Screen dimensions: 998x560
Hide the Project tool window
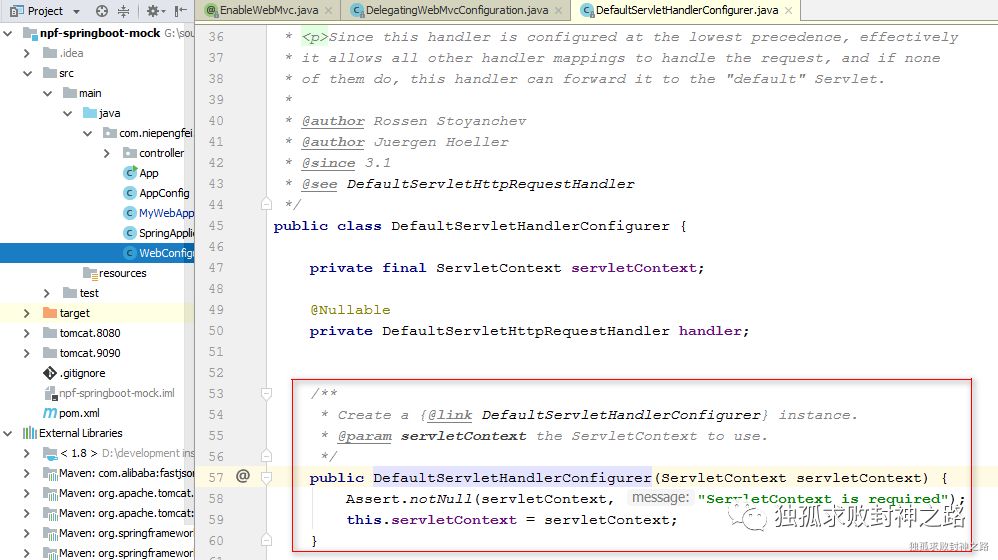(181, 11)
